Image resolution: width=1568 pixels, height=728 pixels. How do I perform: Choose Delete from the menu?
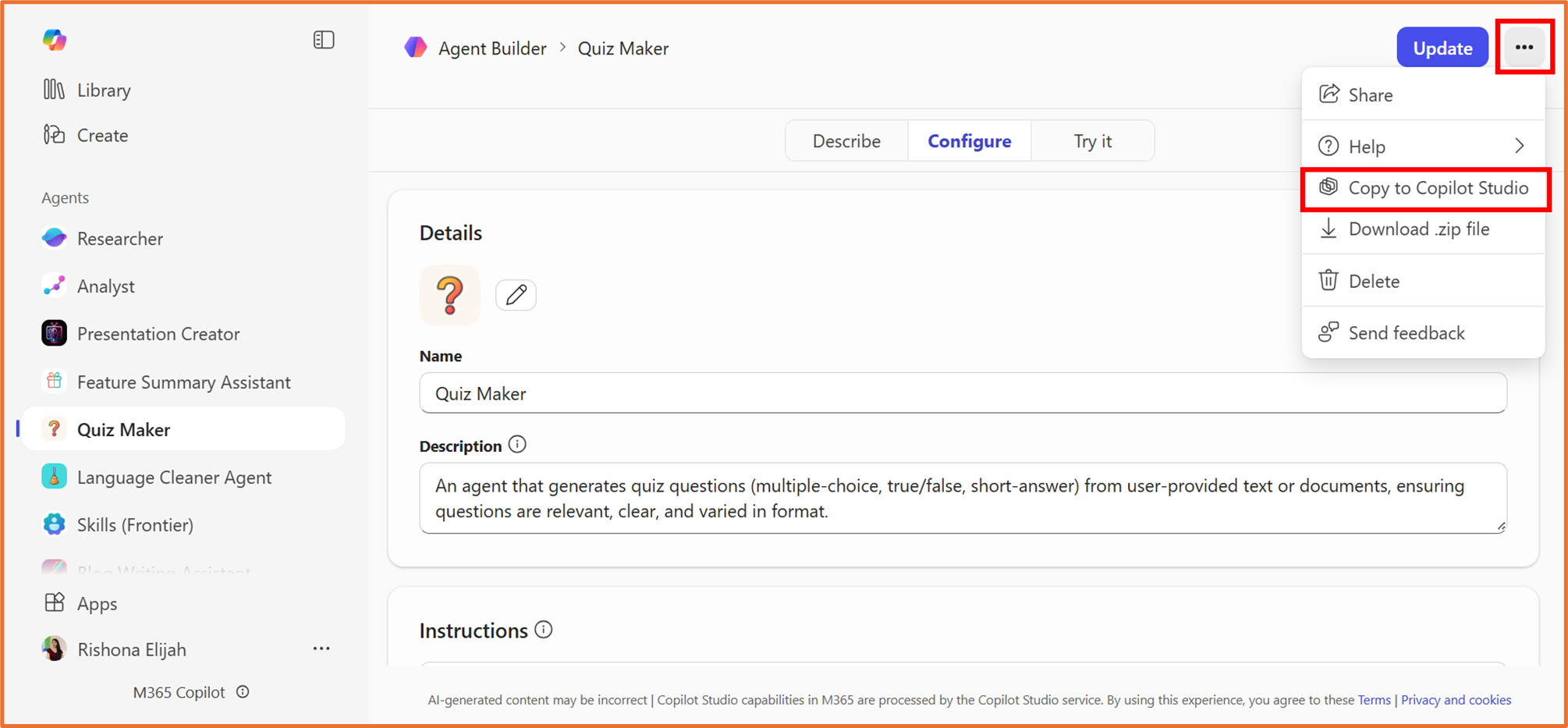pyautogui.click(x=1423, y=281)
